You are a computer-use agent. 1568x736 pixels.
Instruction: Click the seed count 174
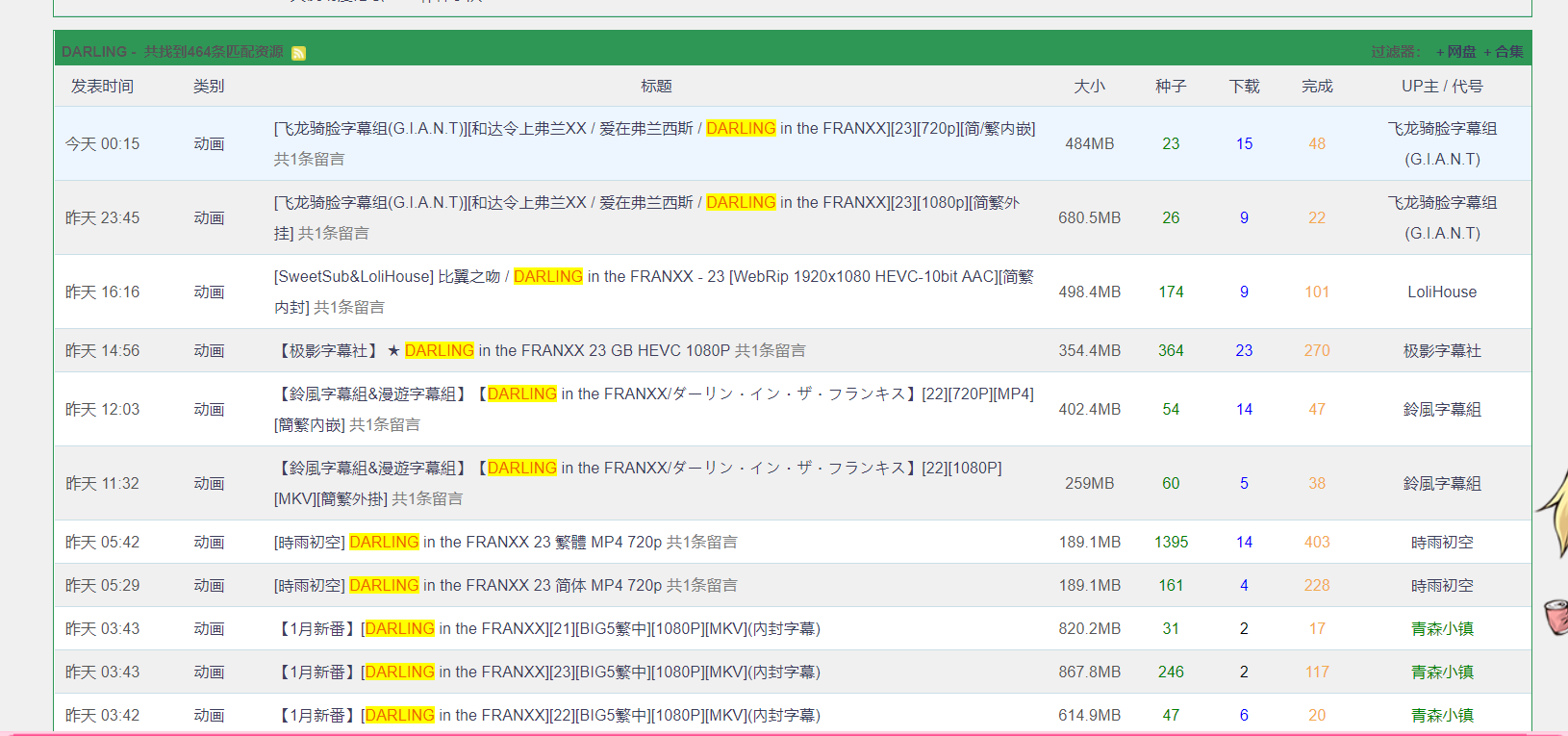point(1171,292)
